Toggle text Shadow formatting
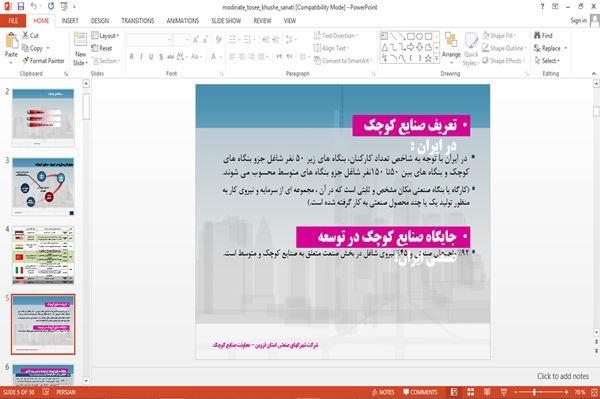The width and height of the screenshot is (600, 399). [161, 57]
